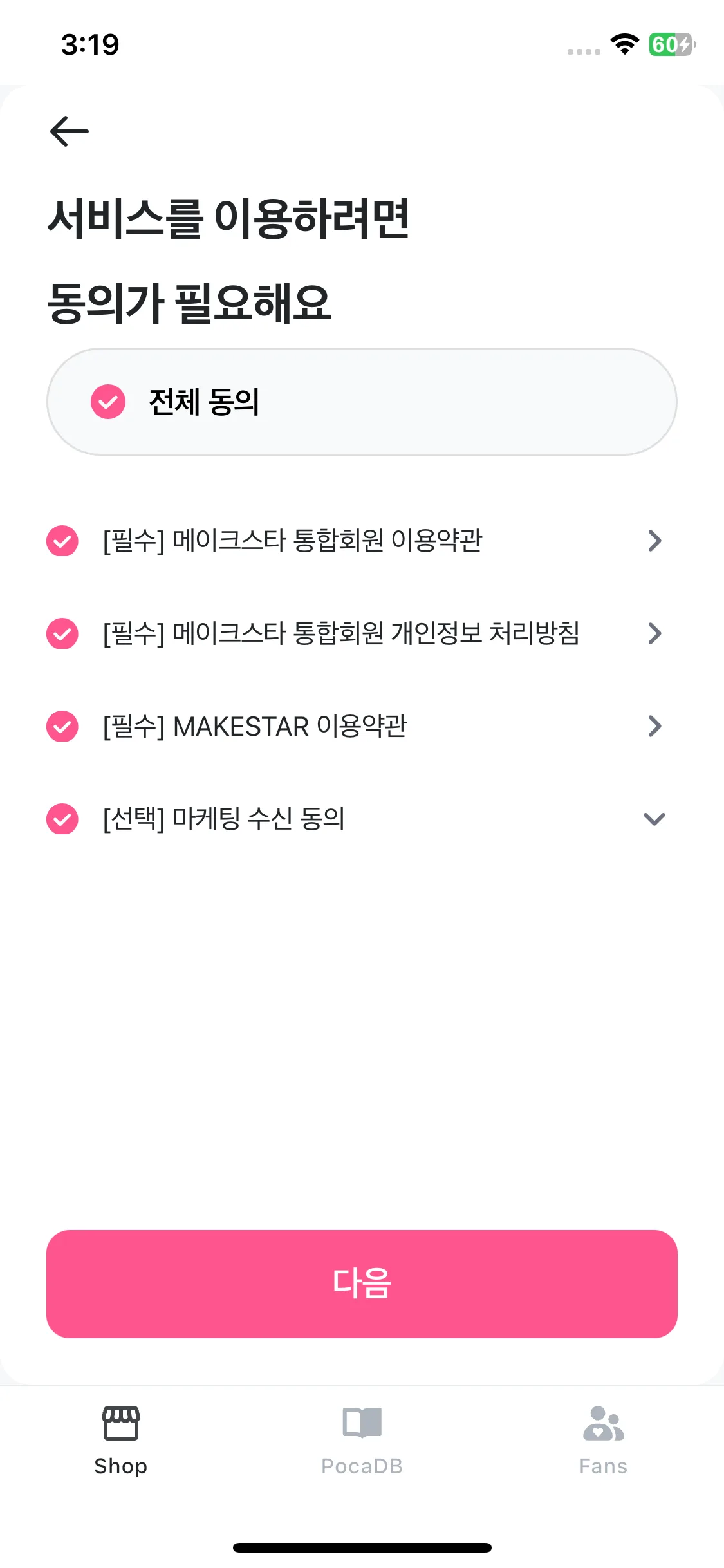The height and width of the screenshot is (1568, 724).
Task: Expand 마케팅 수신 동의 dropdown arrow
Action: 654,819
